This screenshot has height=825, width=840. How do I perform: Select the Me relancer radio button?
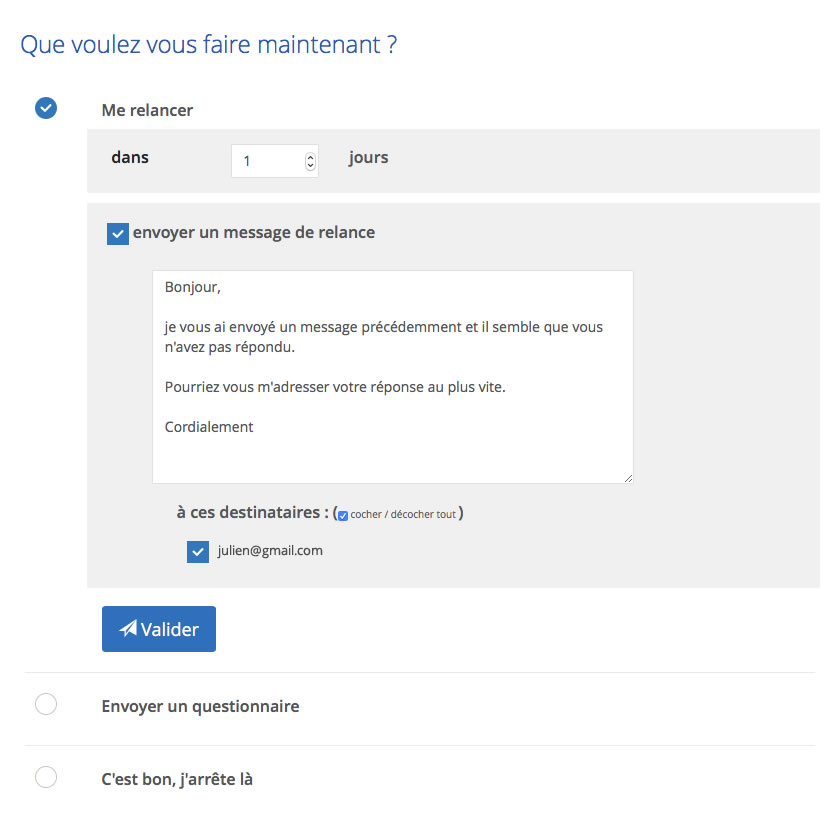(46, 108)
